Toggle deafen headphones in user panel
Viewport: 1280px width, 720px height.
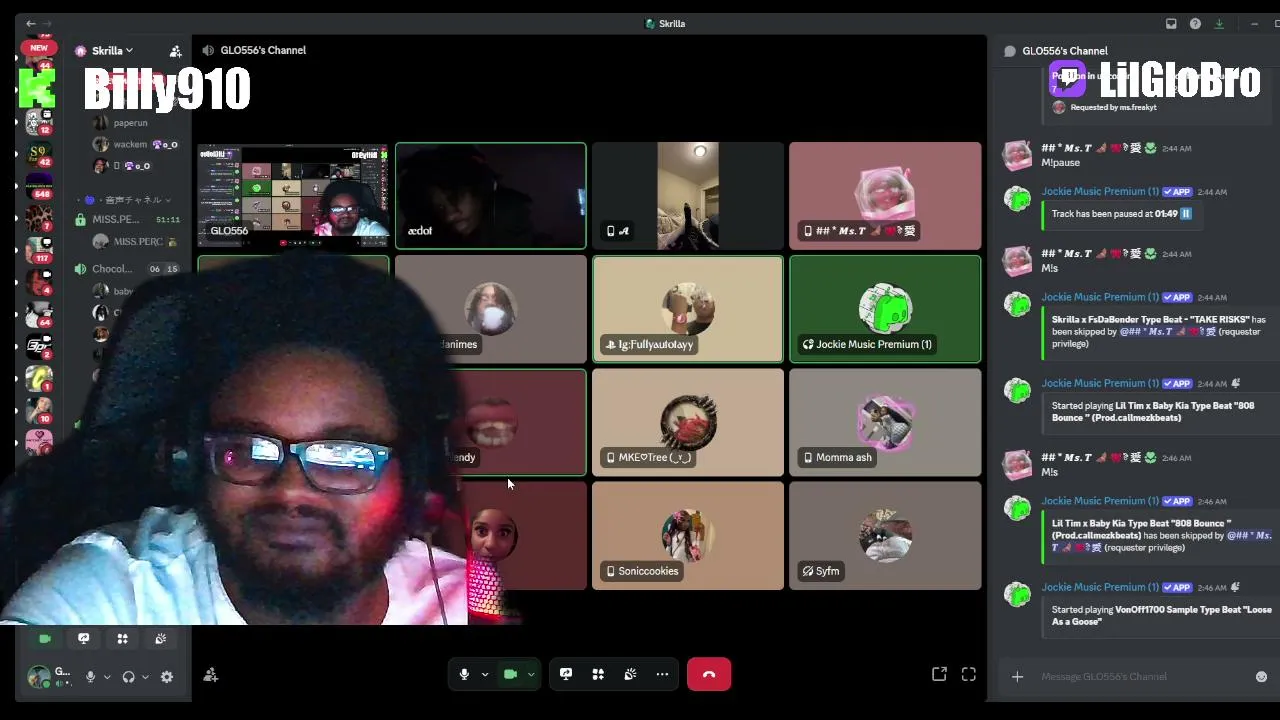pyautogui.click(x=128, y=677)
